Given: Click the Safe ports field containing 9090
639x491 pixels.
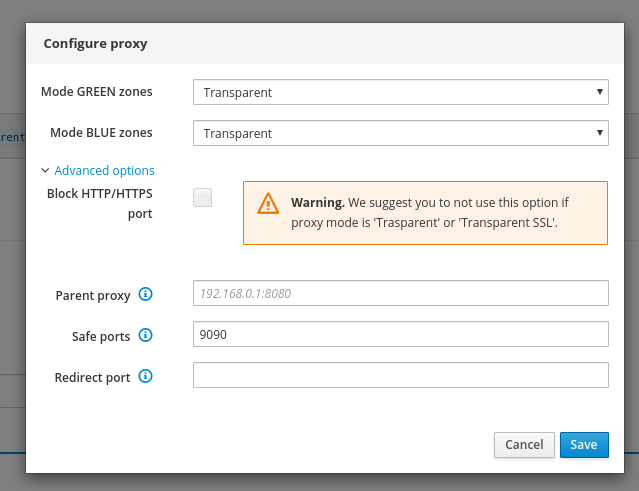Looking at the screenshot, I should [x=401, y=334].
